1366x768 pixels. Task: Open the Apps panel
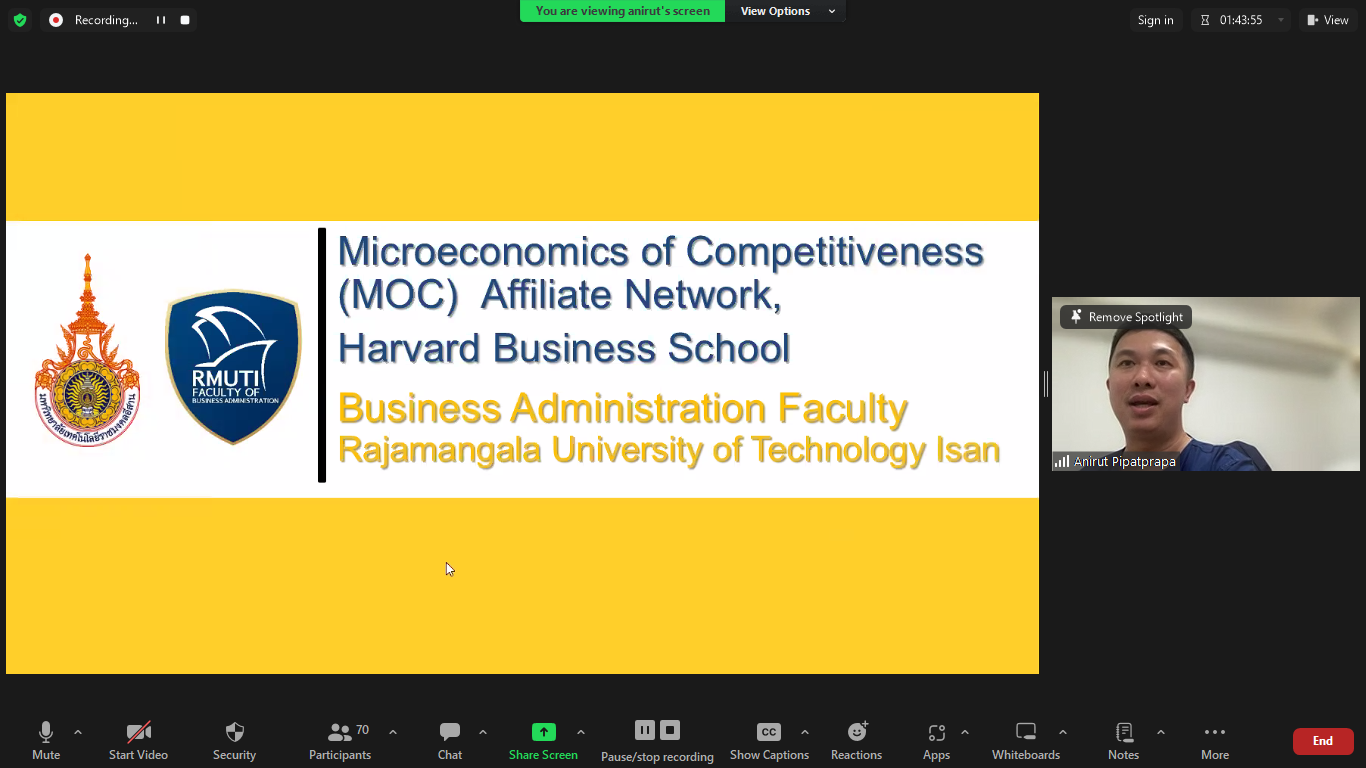[937, 741]
